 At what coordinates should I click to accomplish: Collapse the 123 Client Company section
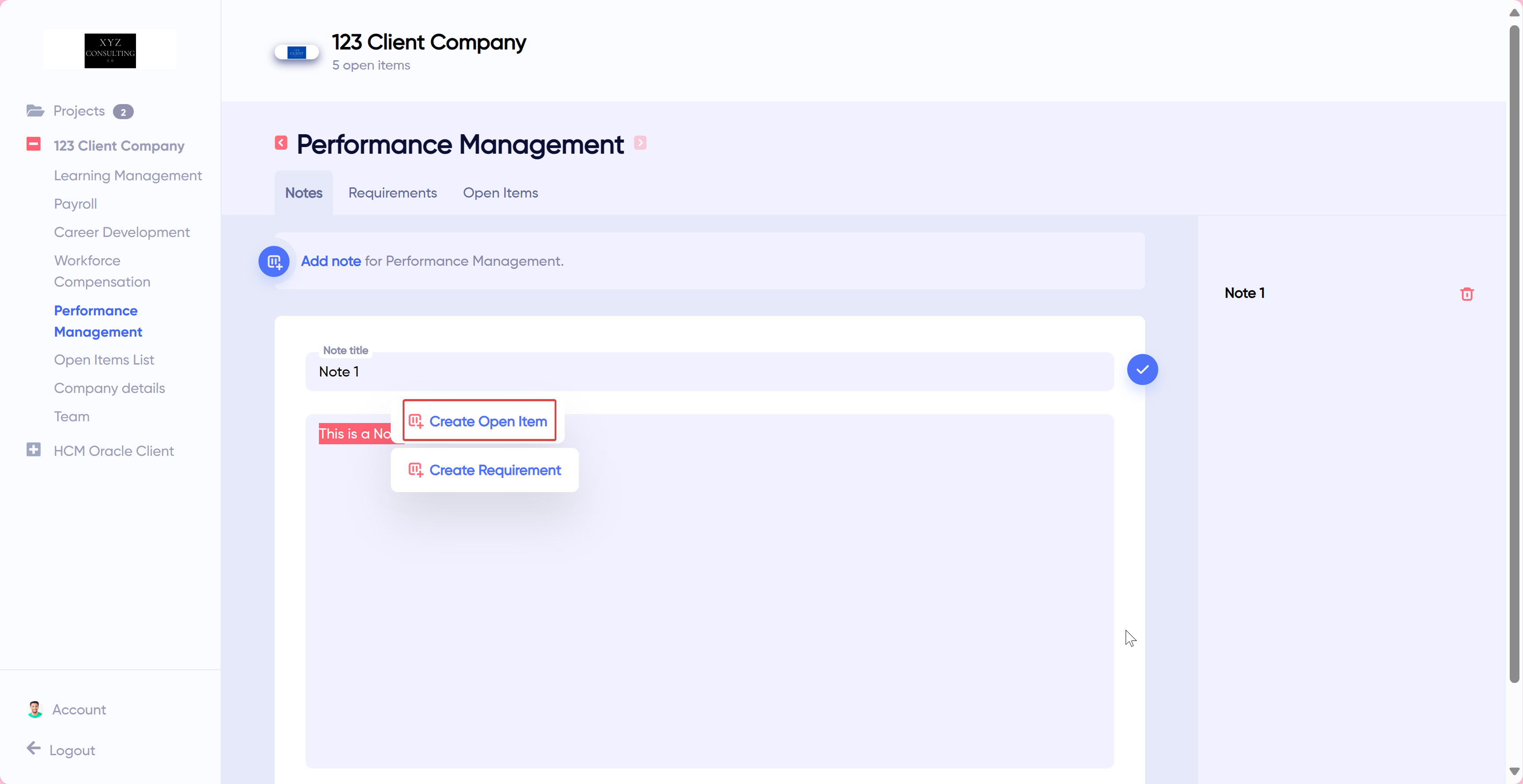[x=34, y=144]
